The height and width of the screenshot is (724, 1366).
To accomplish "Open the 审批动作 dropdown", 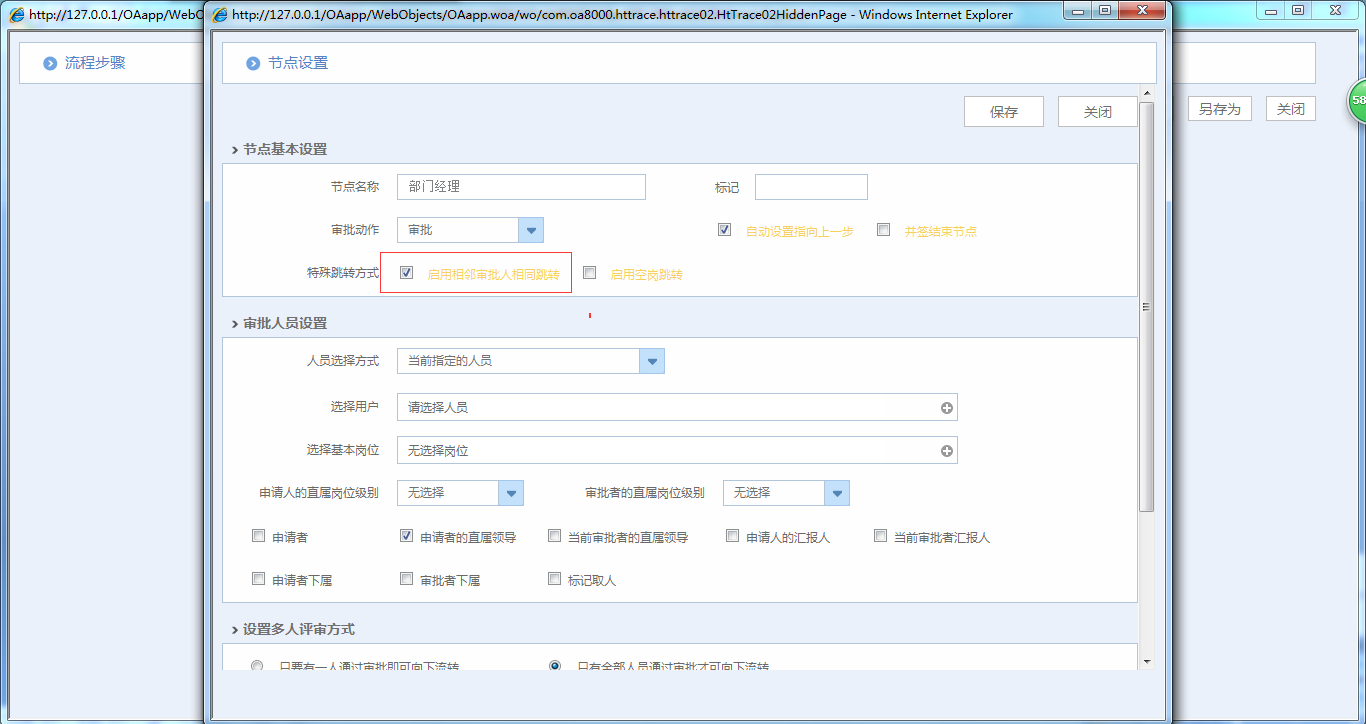I will tap(530, 230).
